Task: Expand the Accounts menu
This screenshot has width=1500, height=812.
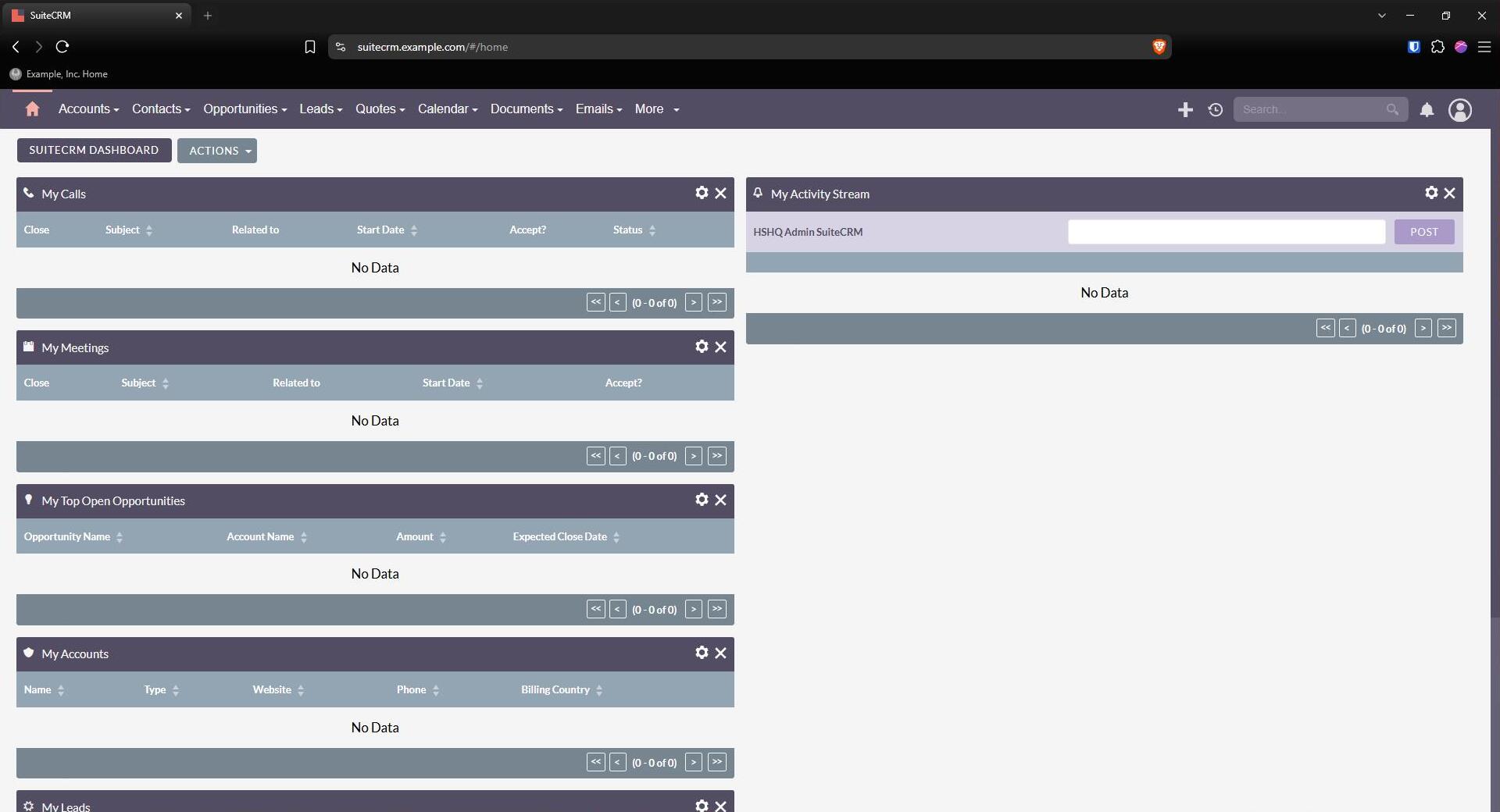Action: click(88, 109)
